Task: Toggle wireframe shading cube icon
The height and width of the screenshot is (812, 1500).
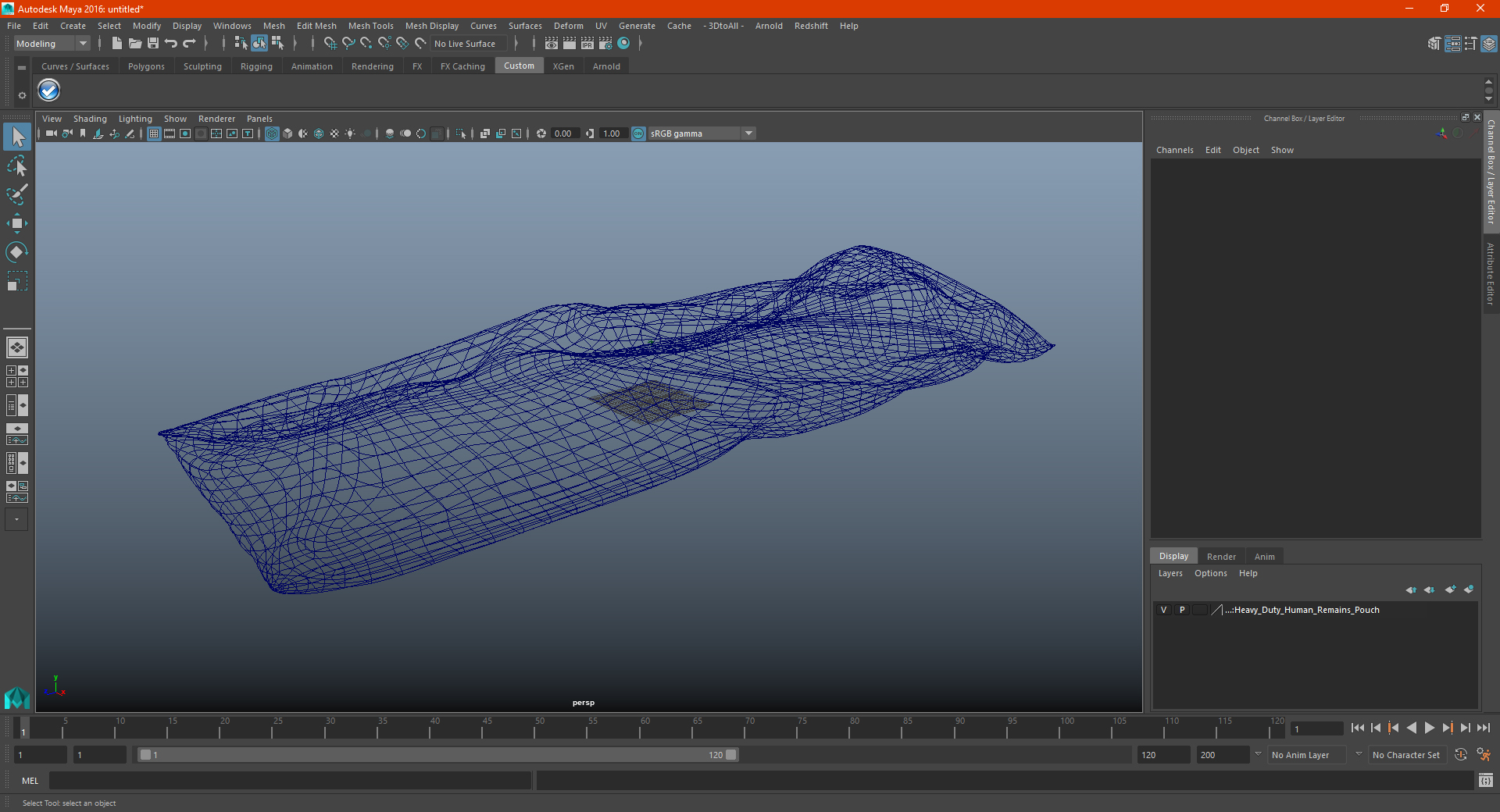Action: (272, 134)
